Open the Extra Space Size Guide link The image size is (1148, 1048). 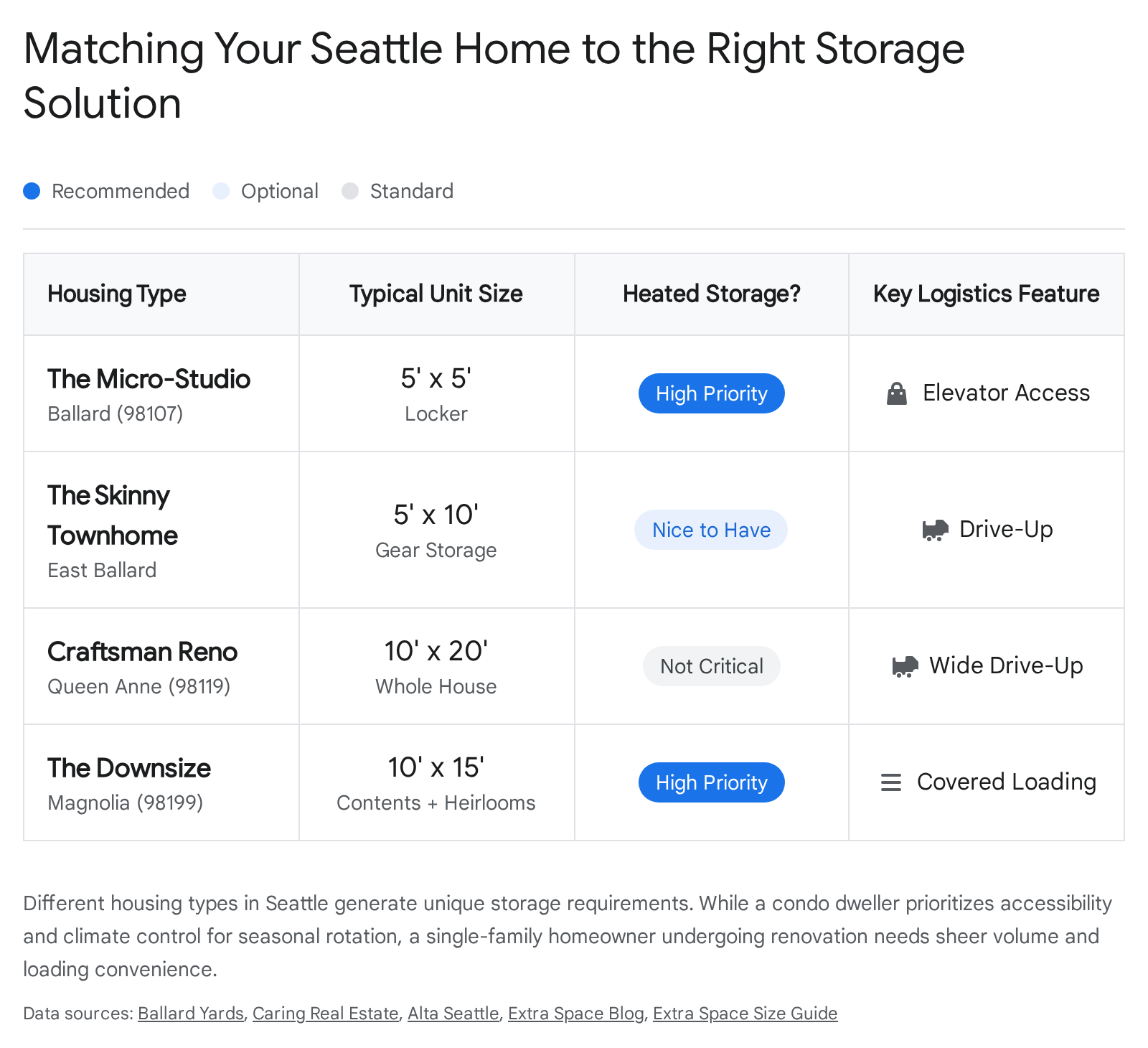click(745, 1013)
